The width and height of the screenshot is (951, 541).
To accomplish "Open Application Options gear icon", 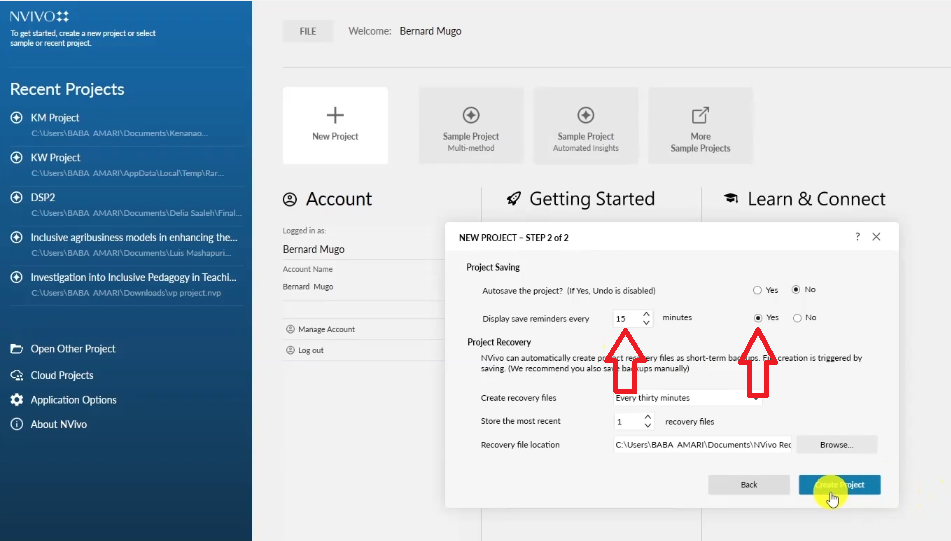I will 16,400.
